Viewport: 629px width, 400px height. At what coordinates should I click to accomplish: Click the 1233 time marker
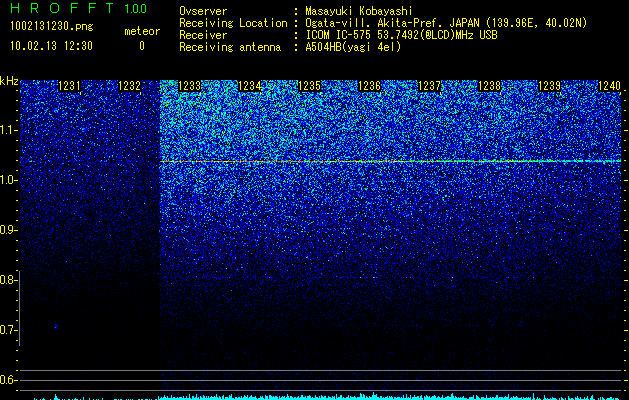click(x=189, y=86)
